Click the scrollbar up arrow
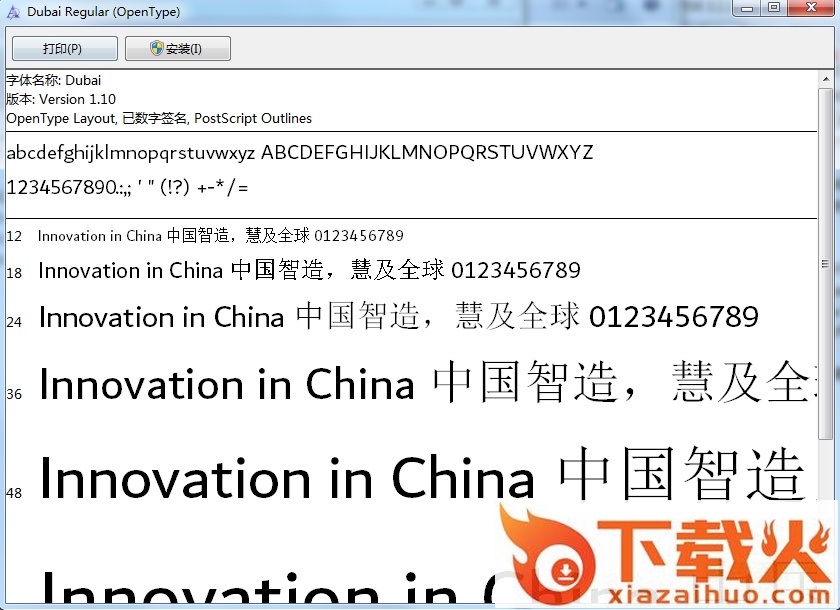 [826, 79]
